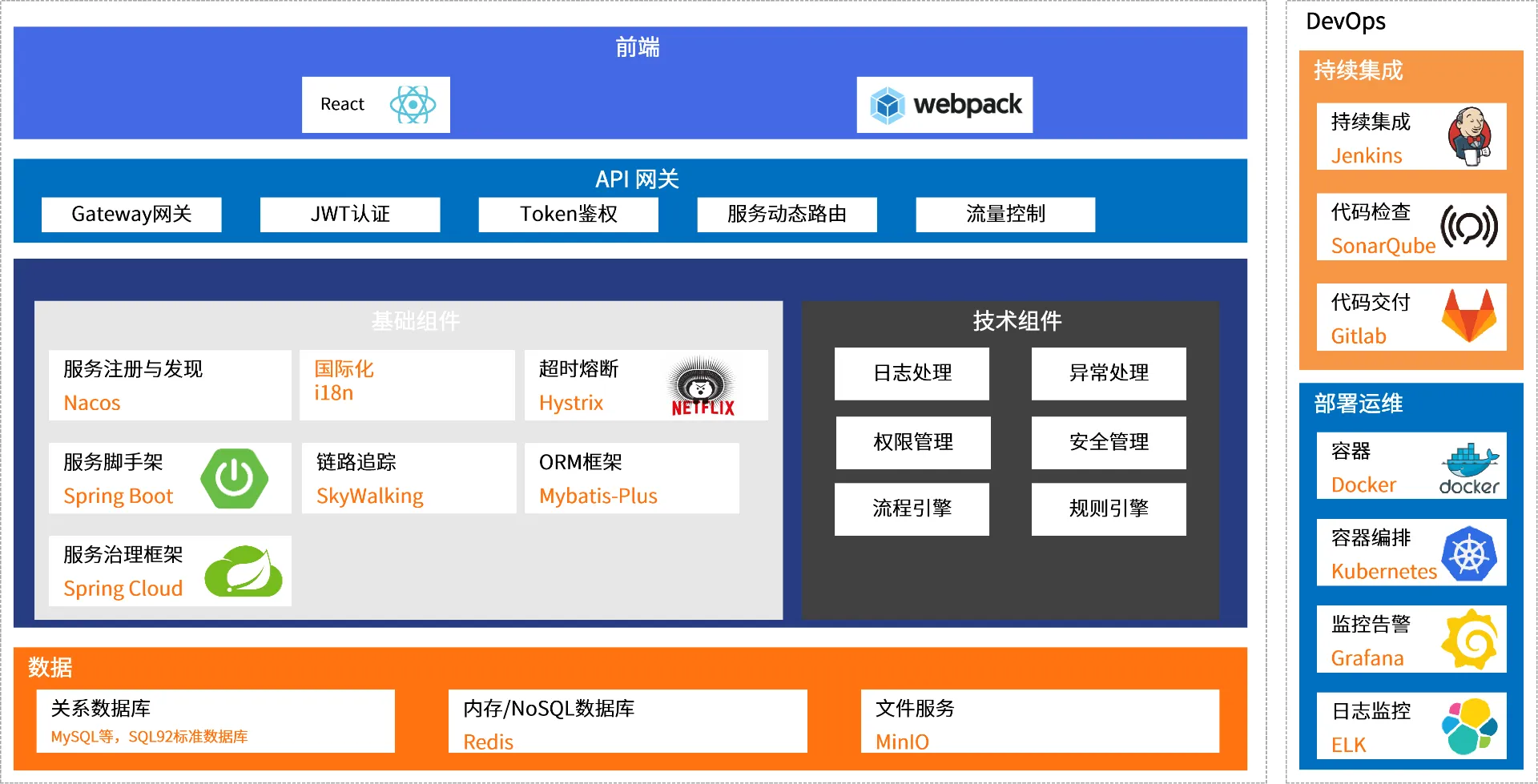The height and width of the screenshot is (784, 1538).
Task: Click the Kubernetes helm wheel icon
Action: point(1469,554)
